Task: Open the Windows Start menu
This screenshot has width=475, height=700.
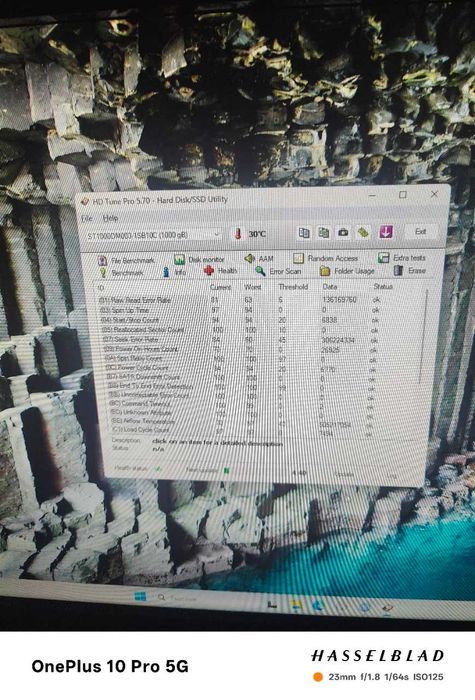Action: 140,596
